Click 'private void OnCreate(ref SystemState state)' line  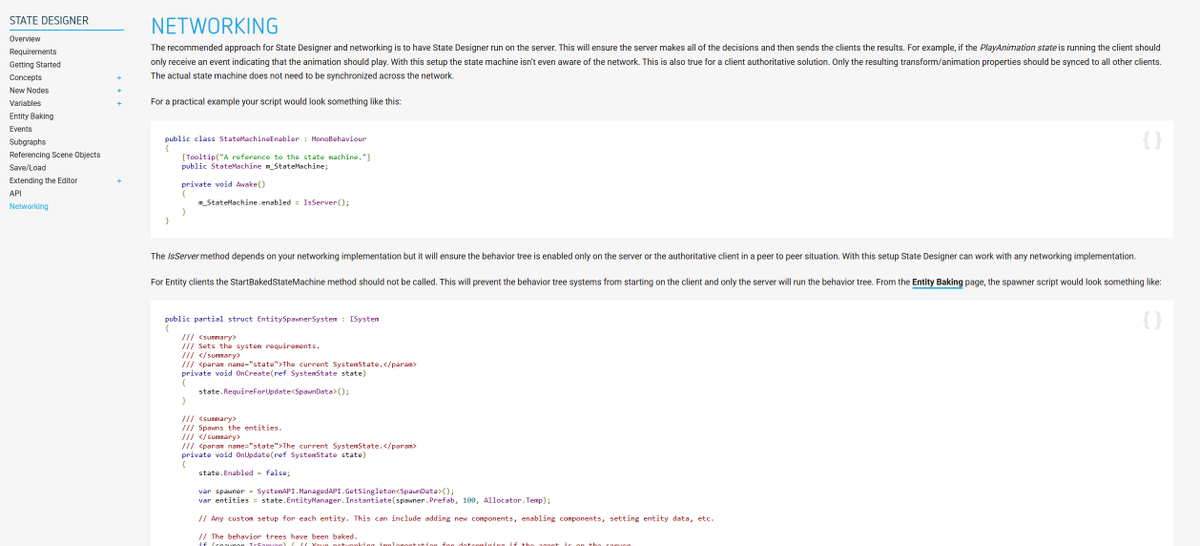coord(273,373)
